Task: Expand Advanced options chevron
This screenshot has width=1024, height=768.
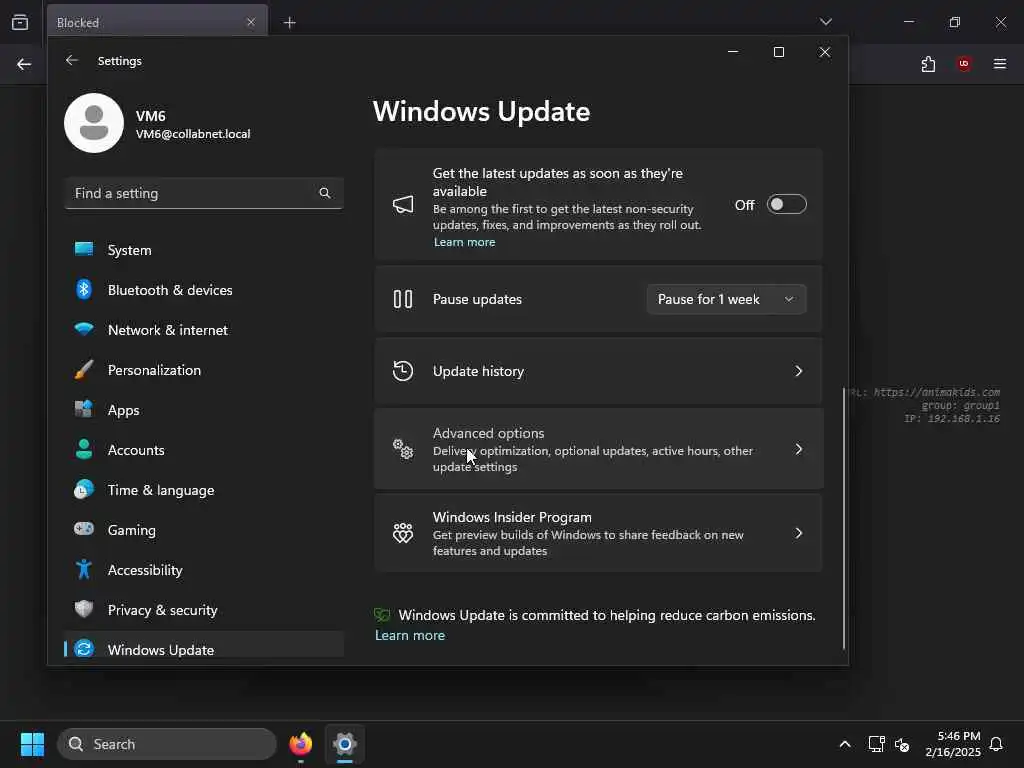Action: [x=798, y=449]
